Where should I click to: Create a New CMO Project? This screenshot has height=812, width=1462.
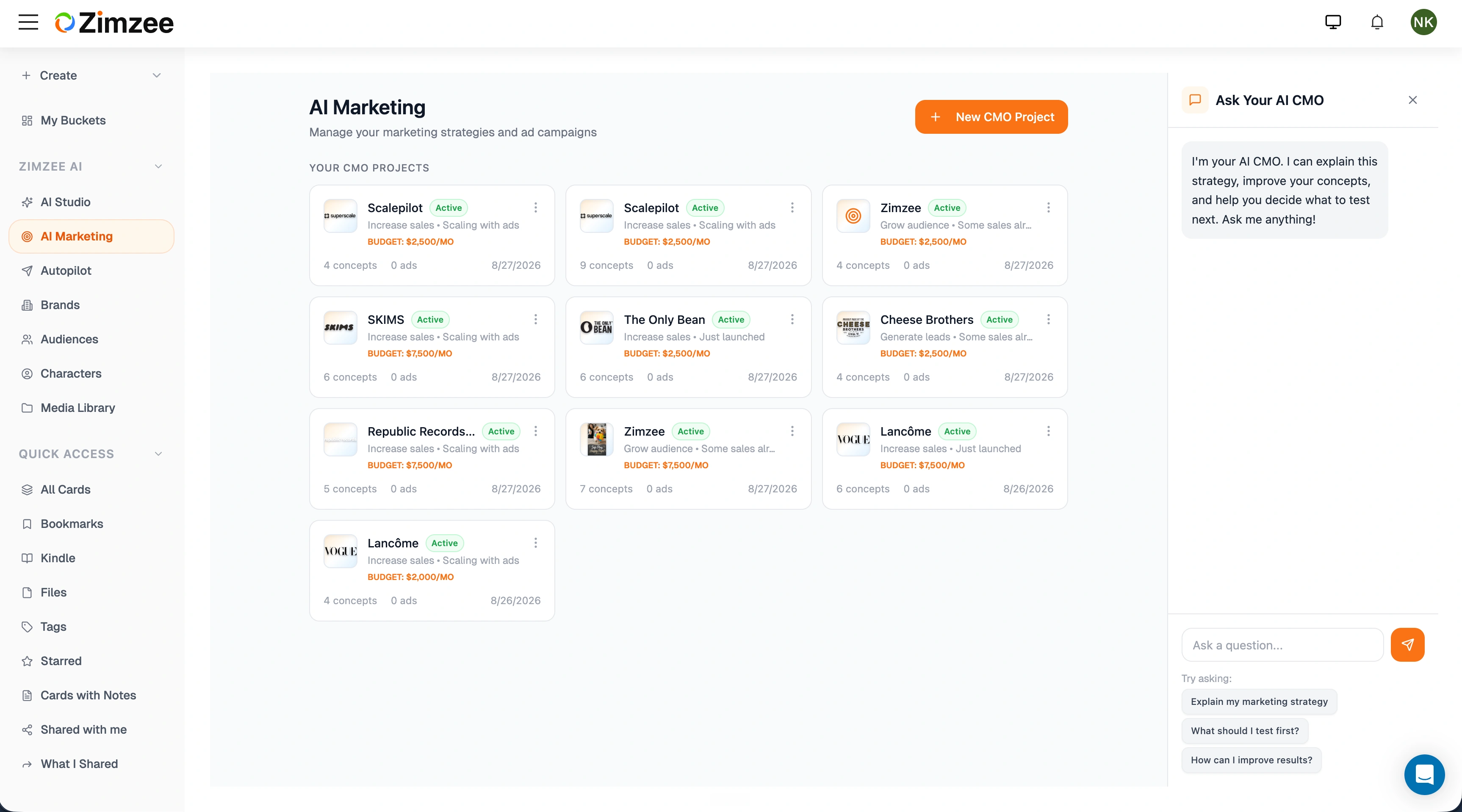click(991, 117)
